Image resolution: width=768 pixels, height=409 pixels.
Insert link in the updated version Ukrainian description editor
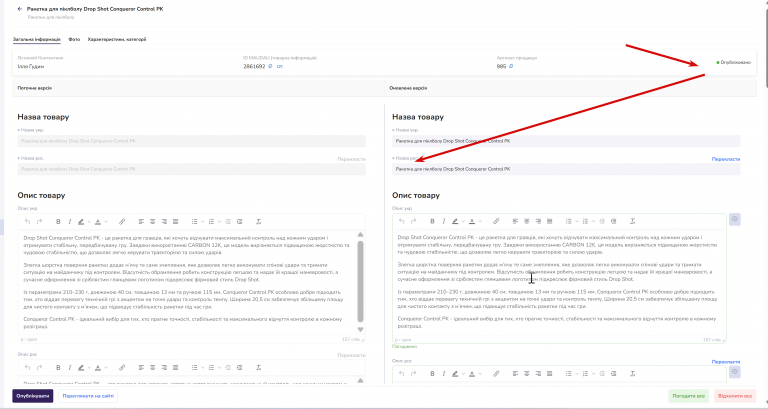[x=496, y=221]
